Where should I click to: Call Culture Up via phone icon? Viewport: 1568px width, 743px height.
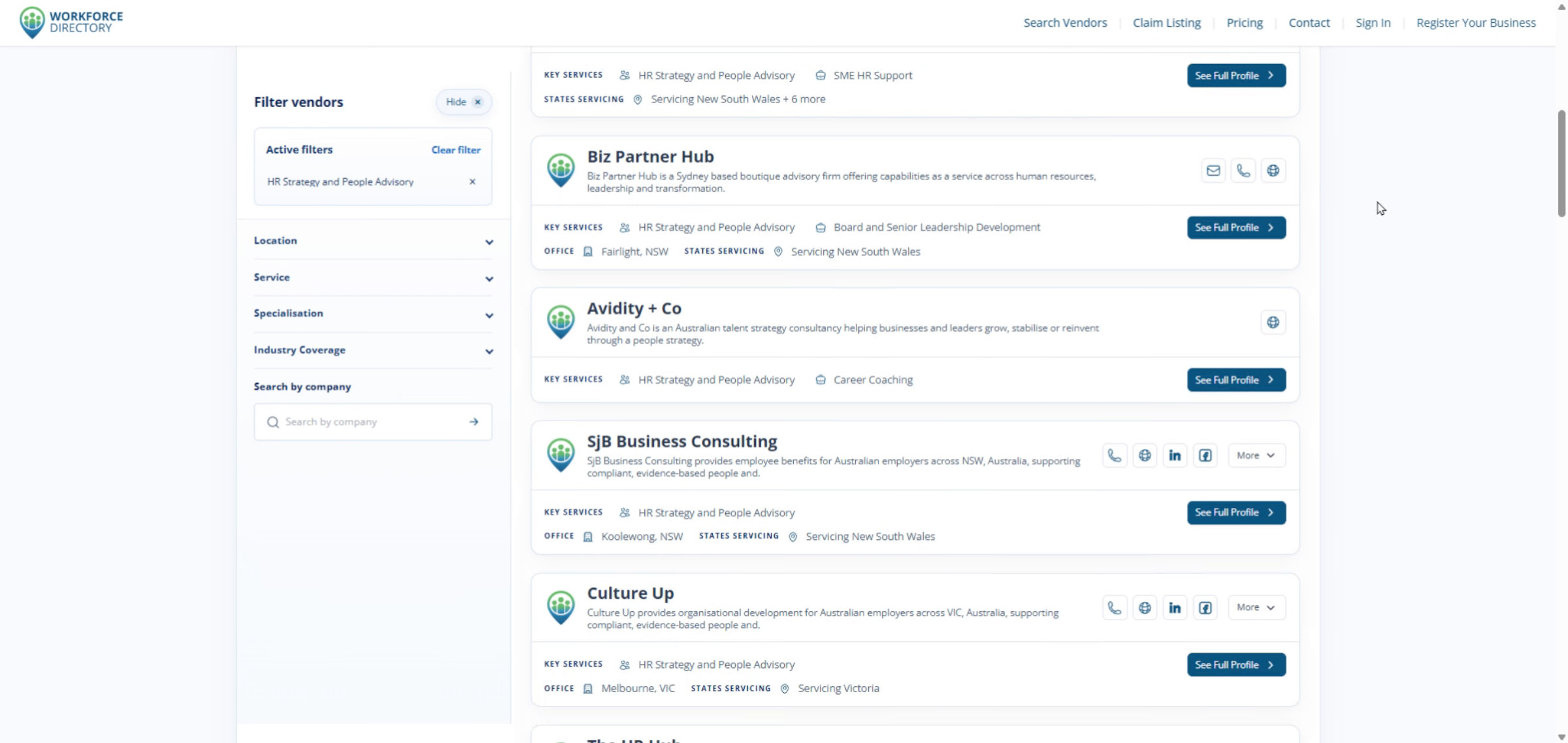(x=1115, y=608)
